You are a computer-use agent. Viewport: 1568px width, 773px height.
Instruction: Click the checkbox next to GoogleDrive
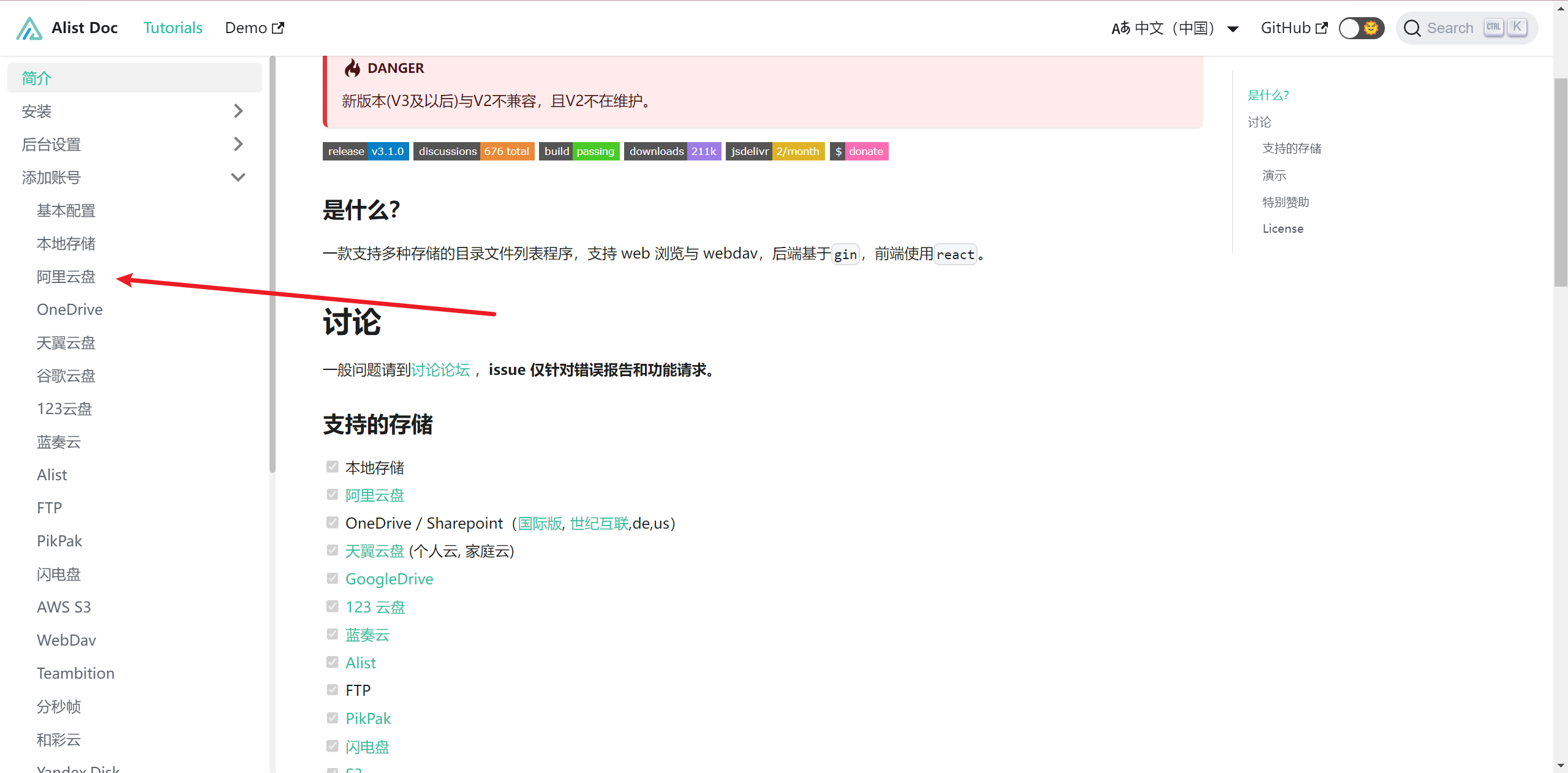pos(332,579)
